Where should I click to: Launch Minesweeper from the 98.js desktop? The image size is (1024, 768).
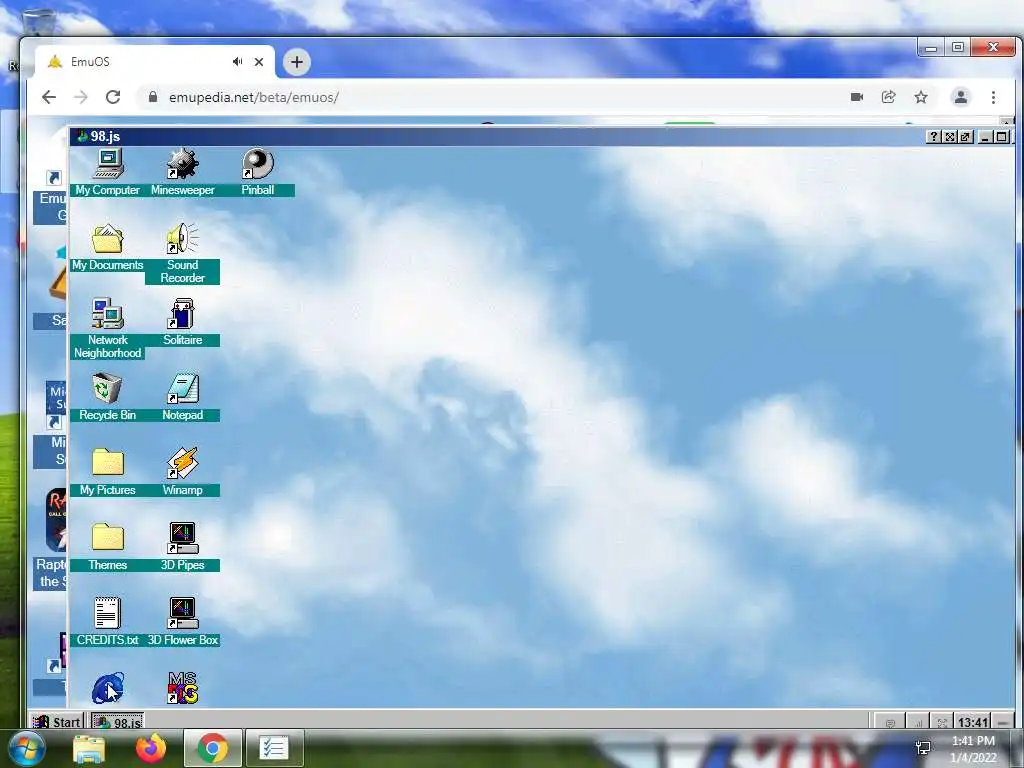(x=182, y=172)
